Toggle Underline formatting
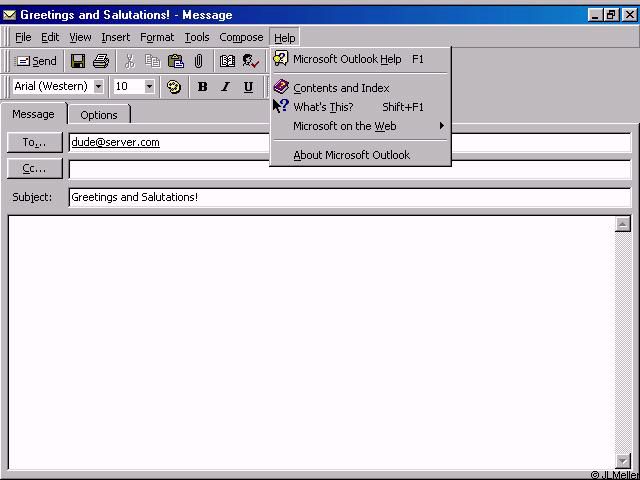The width and height of the screenshot is (640, 480). click(248, 87)
